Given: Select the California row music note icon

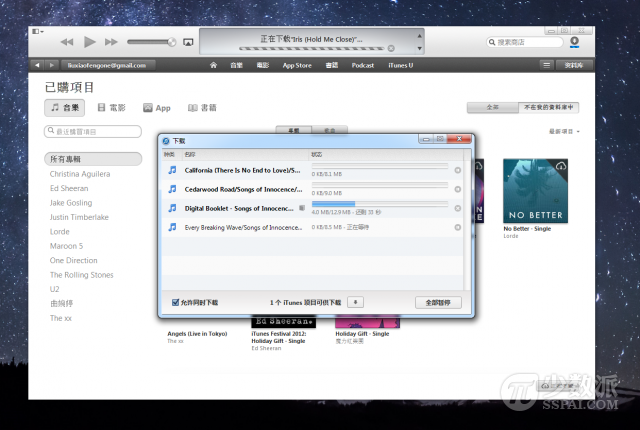Looking at the screenshot, I should (172, 170).
